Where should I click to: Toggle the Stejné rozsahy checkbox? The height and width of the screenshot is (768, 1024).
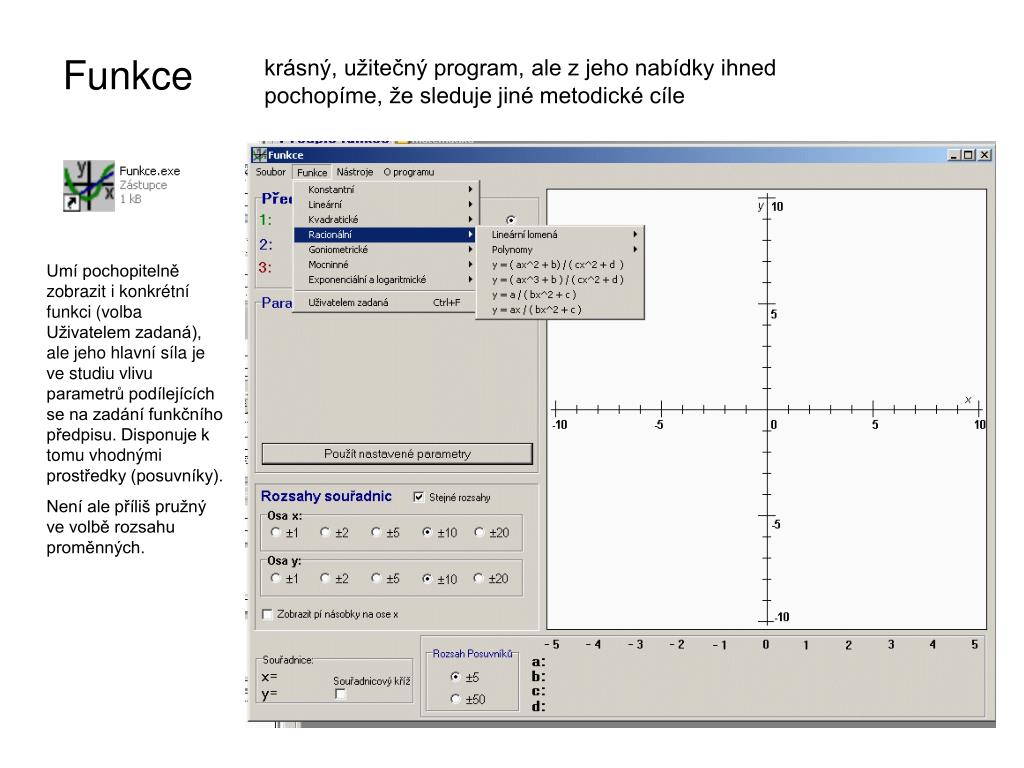[419, 497]
